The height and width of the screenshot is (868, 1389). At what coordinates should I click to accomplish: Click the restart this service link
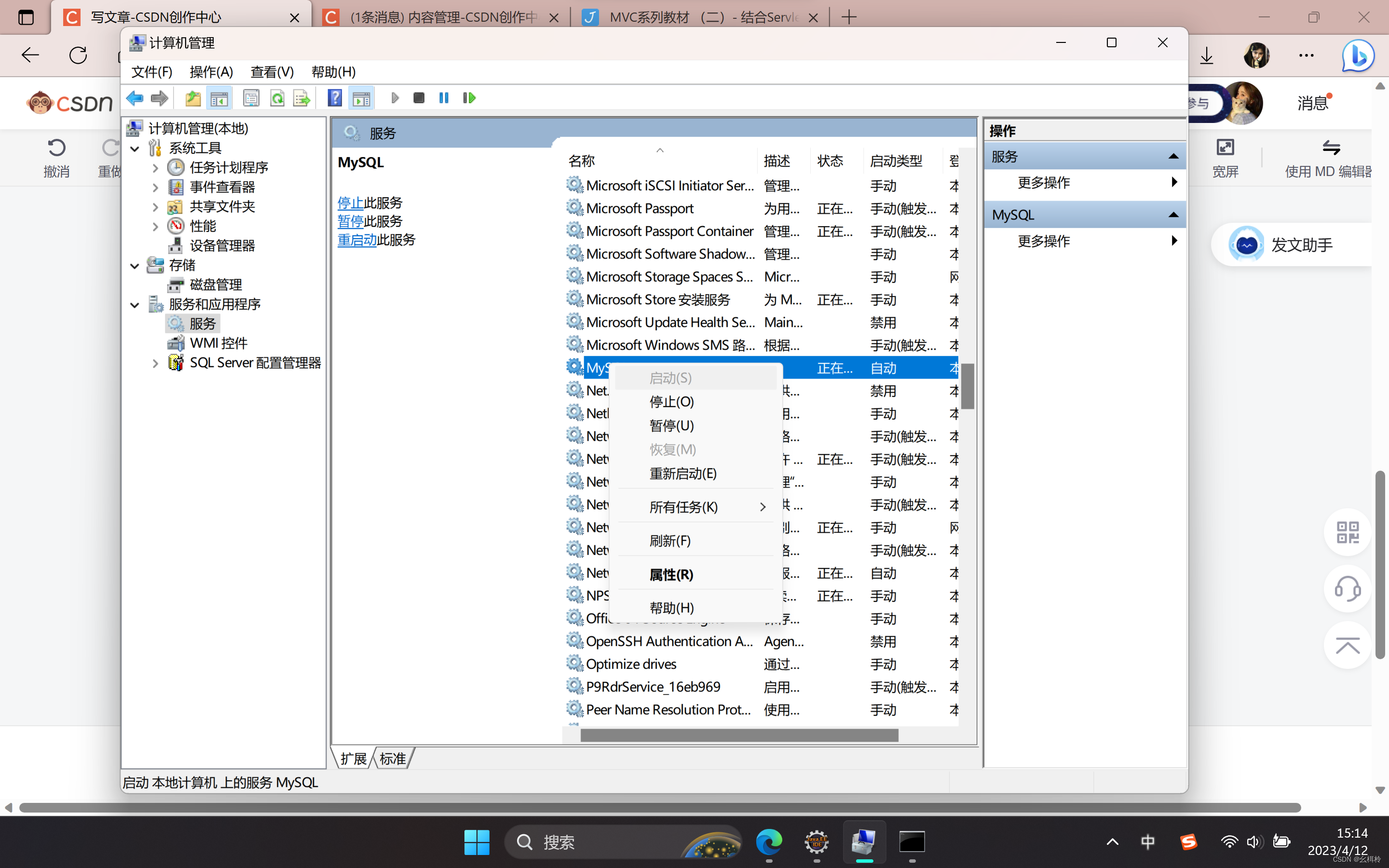tap(356, 240)
